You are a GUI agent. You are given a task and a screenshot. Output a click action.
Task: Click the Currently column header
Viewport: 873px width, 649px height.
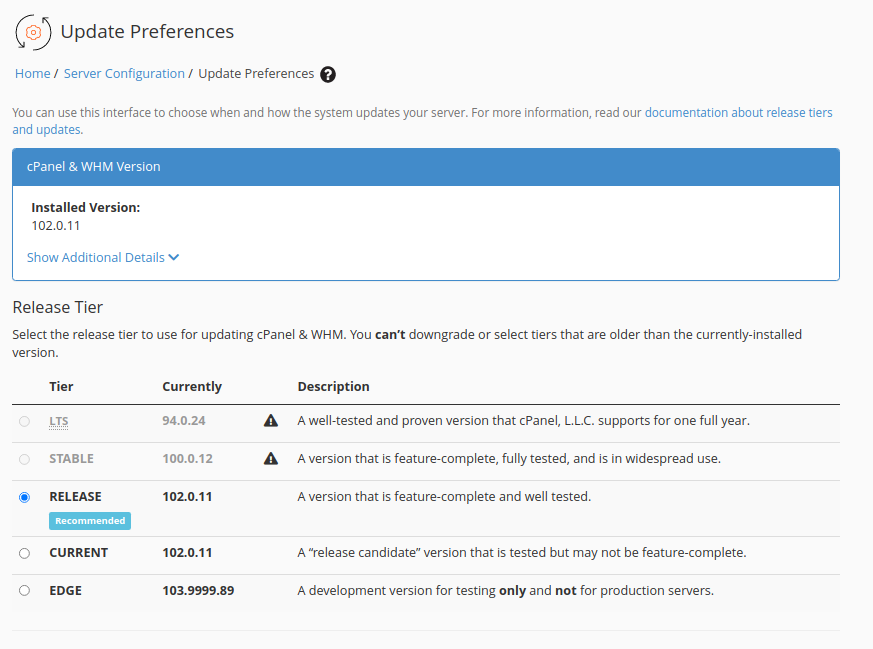[192, 387]
